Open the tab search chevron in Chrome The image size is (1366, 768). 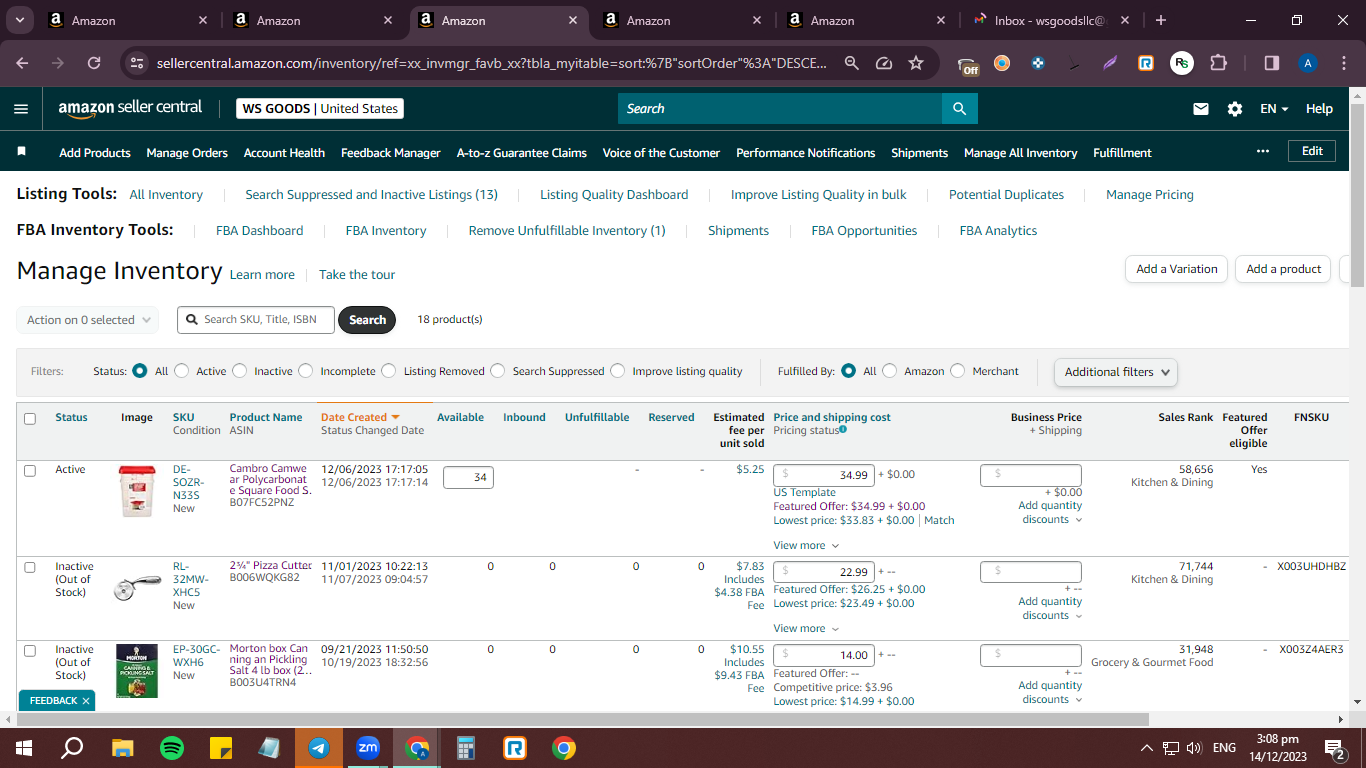[x=21, y=20]
